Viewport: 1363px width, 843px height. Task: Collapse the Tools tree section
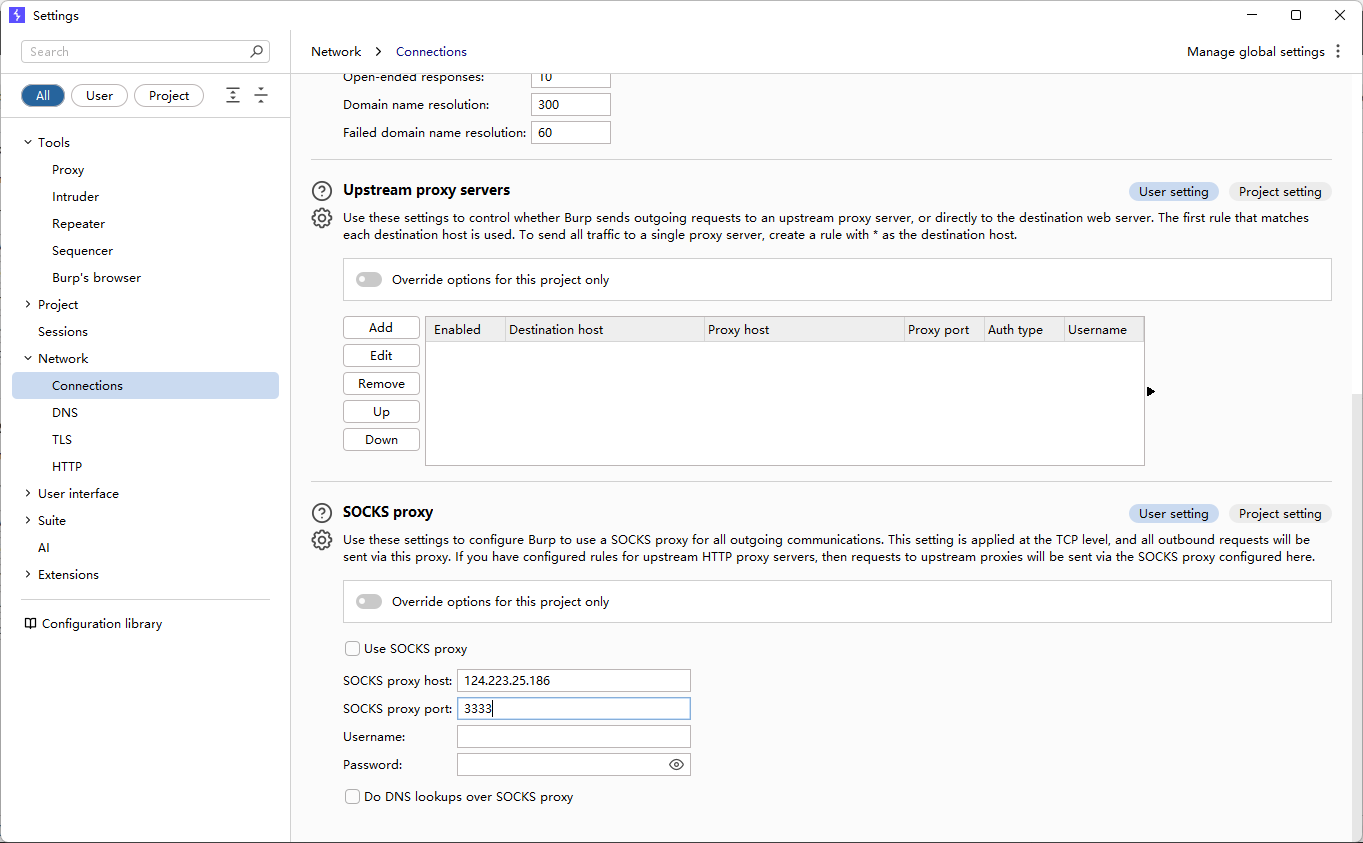[x=28, y=143]
